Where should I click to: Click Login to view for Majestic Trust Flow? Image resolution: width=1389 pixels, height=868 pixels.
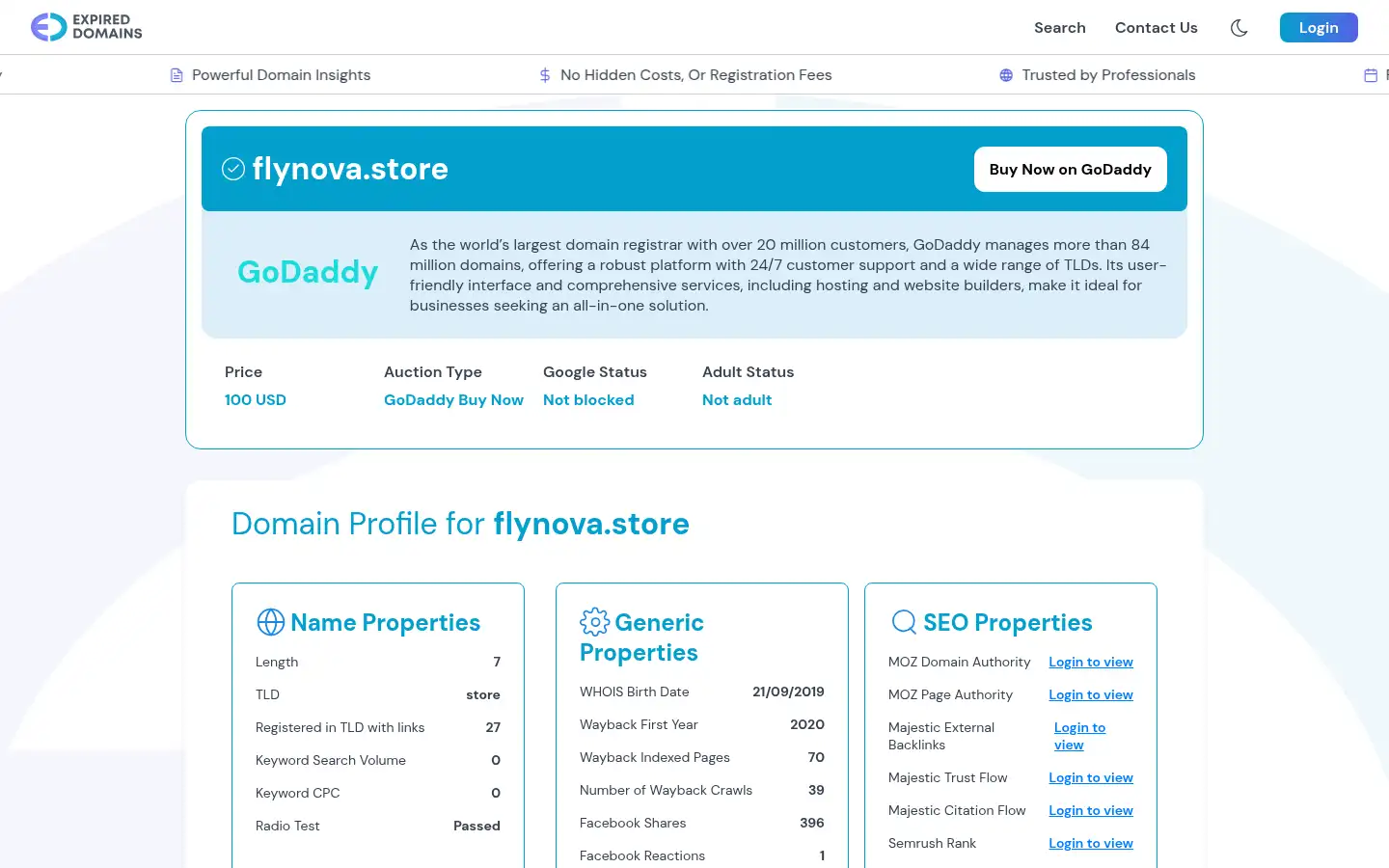click(1091, 778)
